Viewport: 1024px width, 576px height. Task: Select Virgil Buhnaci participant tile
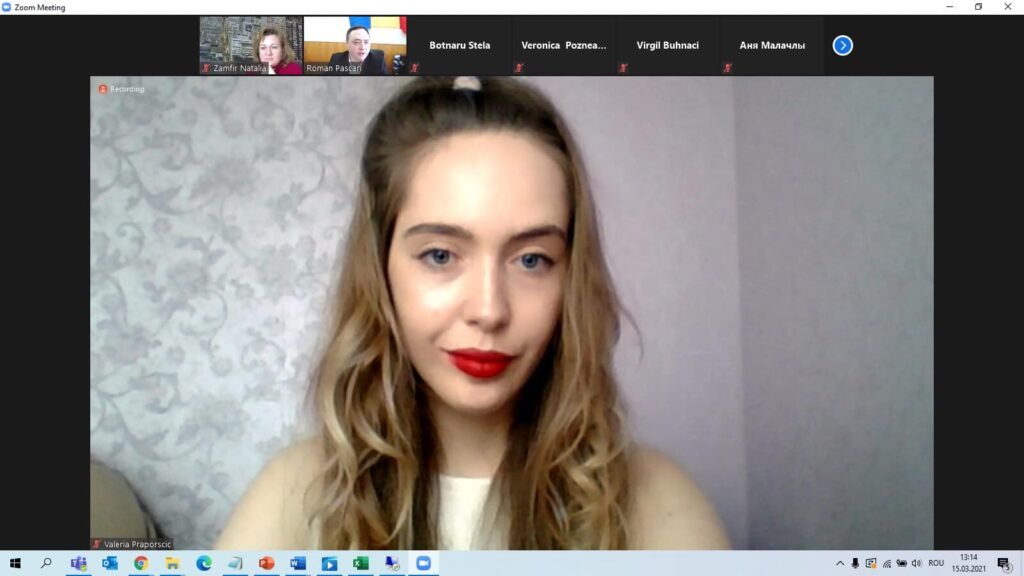[667, 45]
